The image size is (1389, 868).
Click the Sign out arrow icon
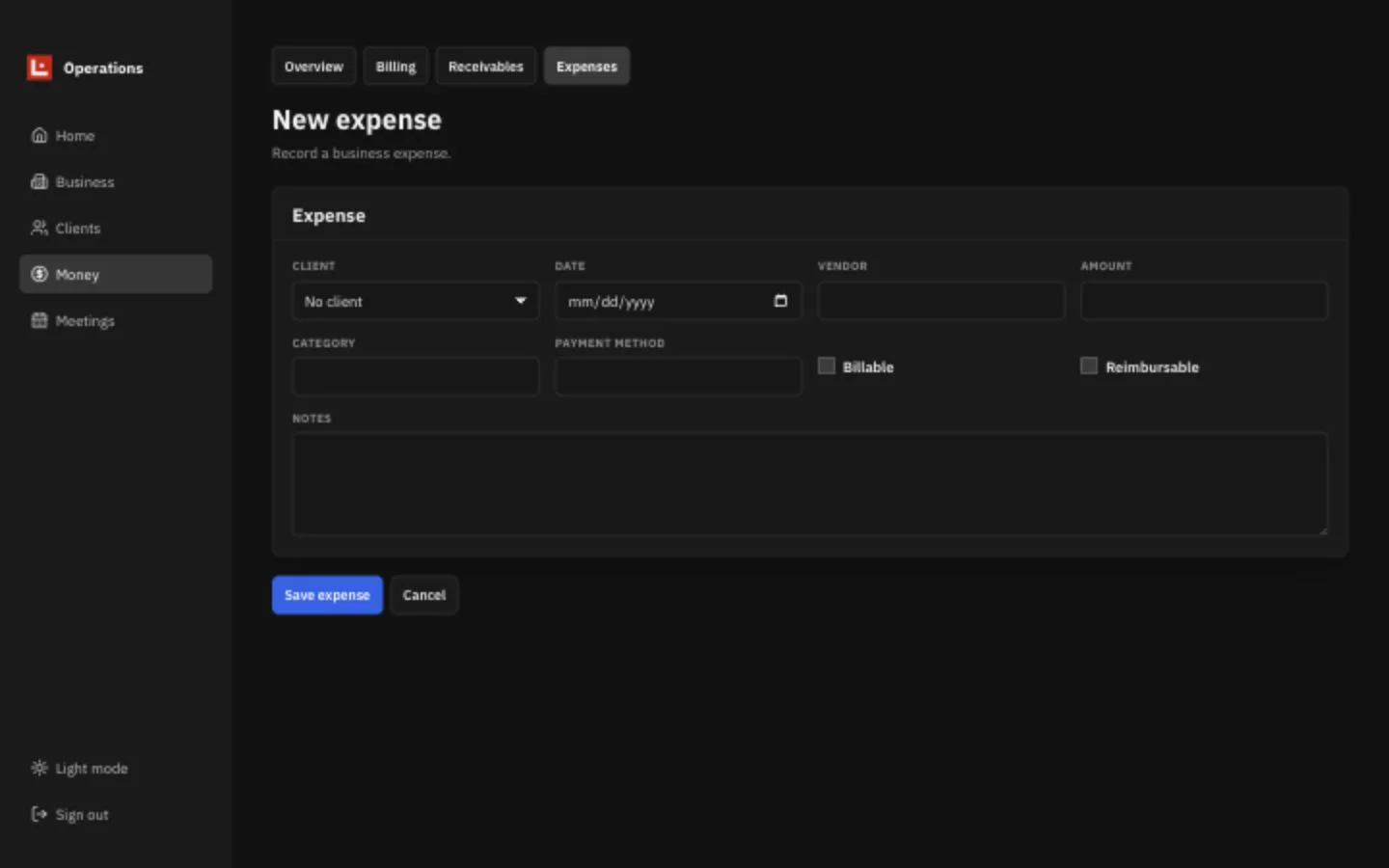click(x=40, y=814)
